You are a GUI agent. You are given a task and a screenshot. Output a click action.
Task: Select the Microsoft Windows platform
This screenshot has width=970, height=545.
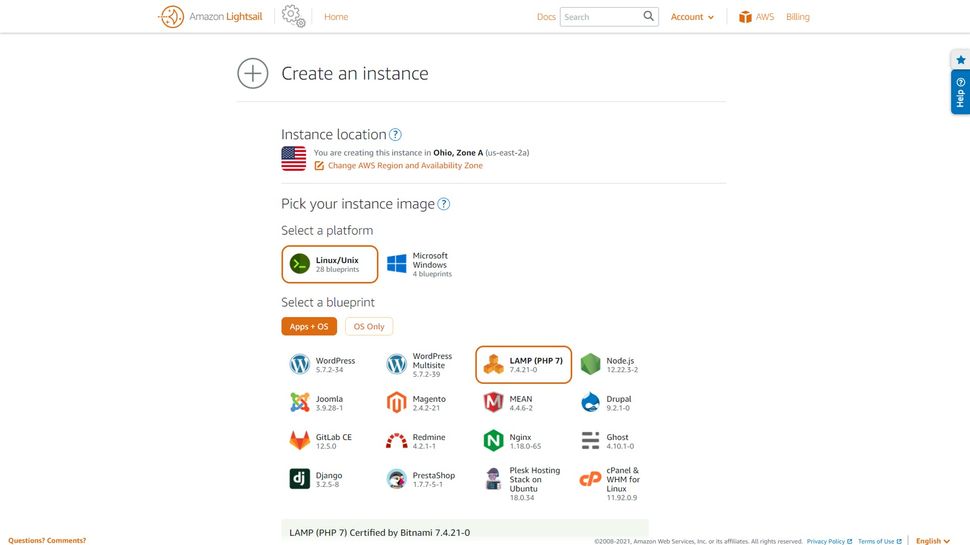click(426, 264)
